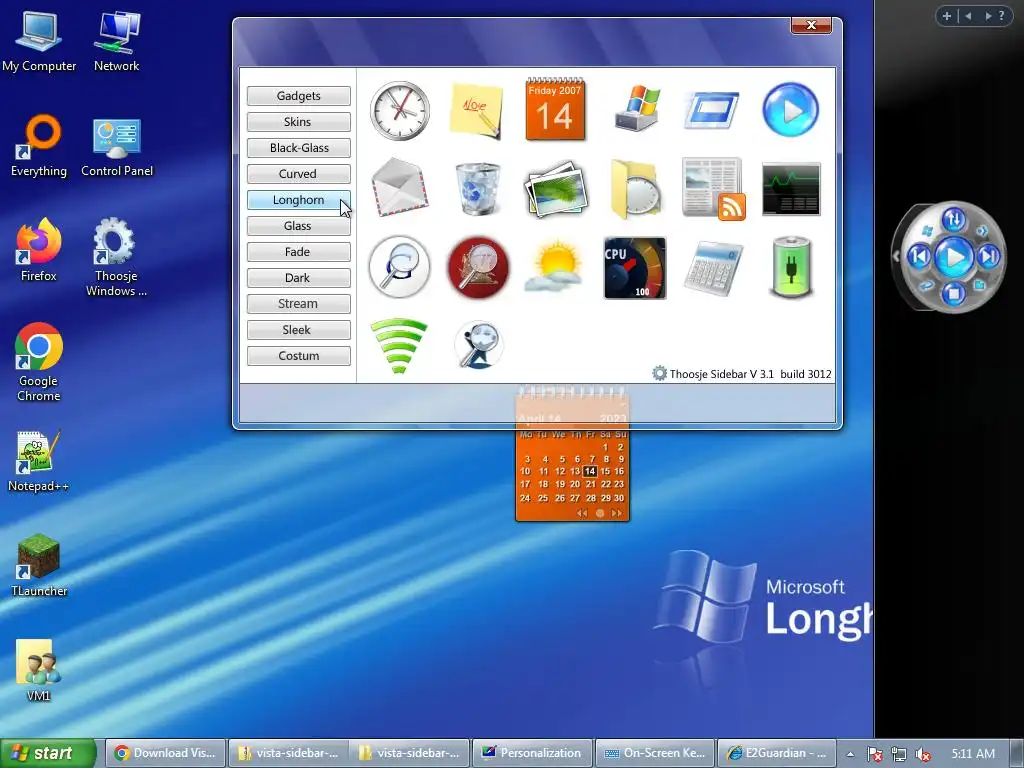This screenshot has height=768, width=1024.
Task: Skip to previous track on player gadget
Action: coord(920,256)
